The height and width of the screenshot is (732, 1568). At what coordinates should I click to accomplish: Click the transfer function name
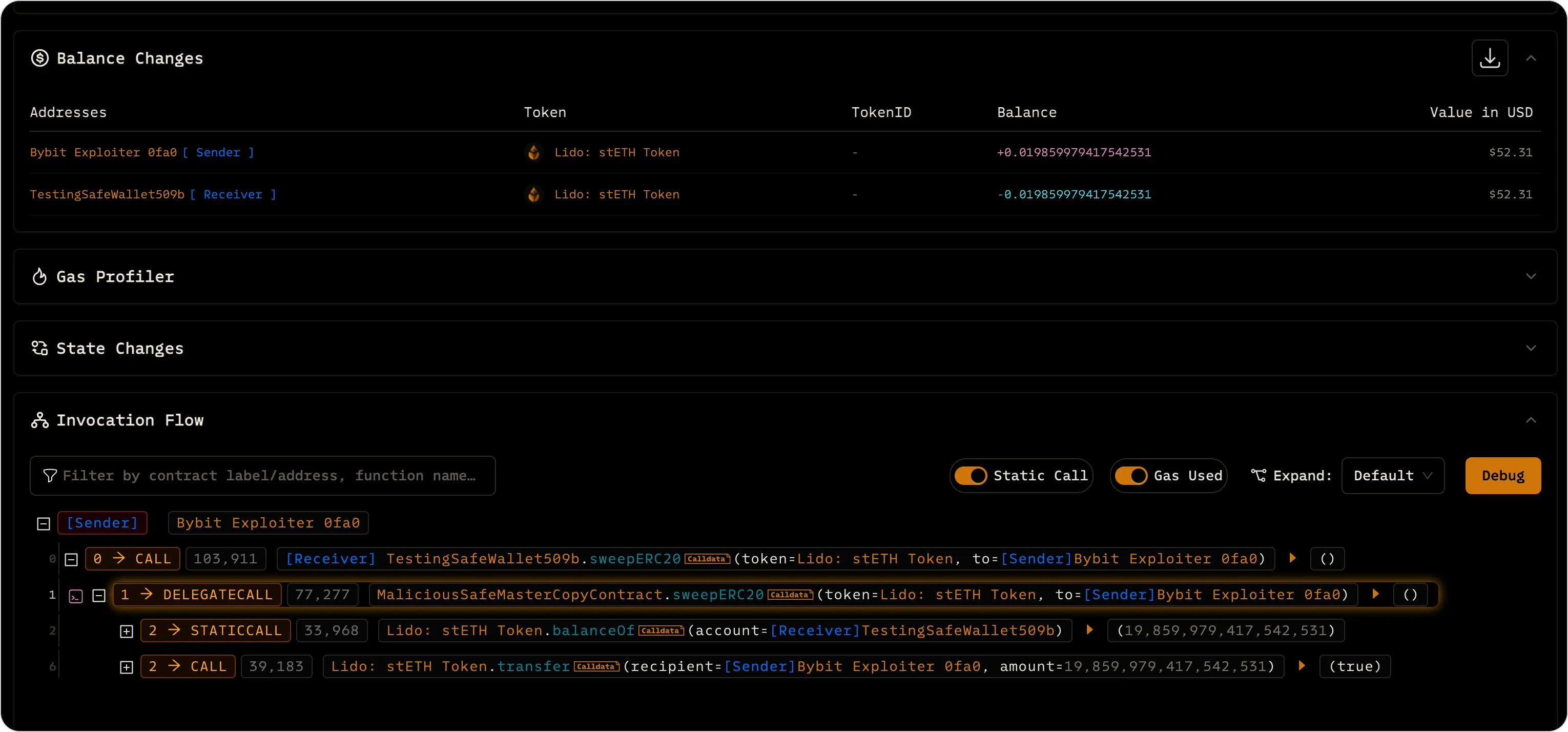pyautogui.click(x=534, y=667)
